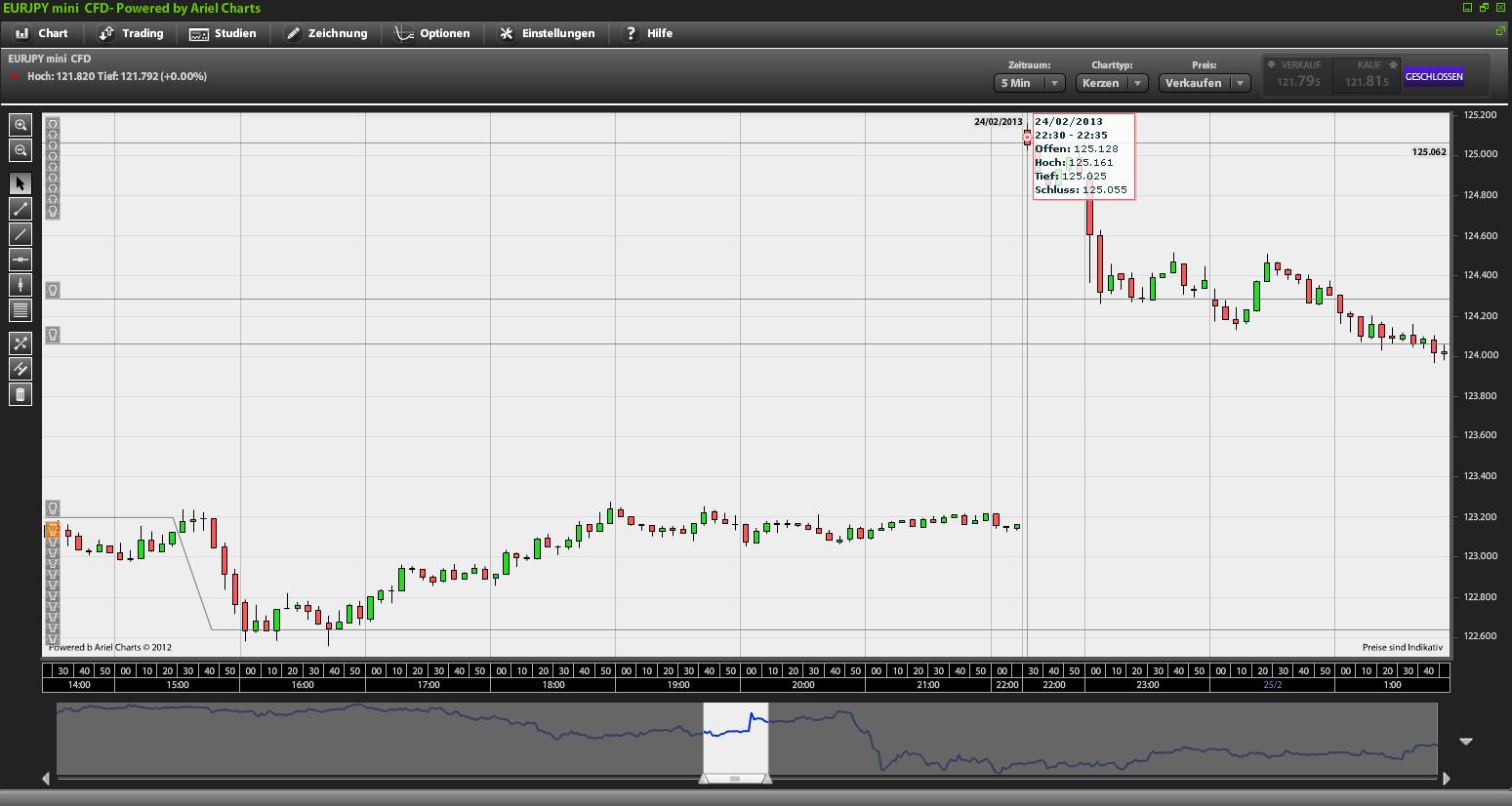Click the trash icon to delete drawings
Screen dimensions: 1512x806
click(x=20, y=394)
